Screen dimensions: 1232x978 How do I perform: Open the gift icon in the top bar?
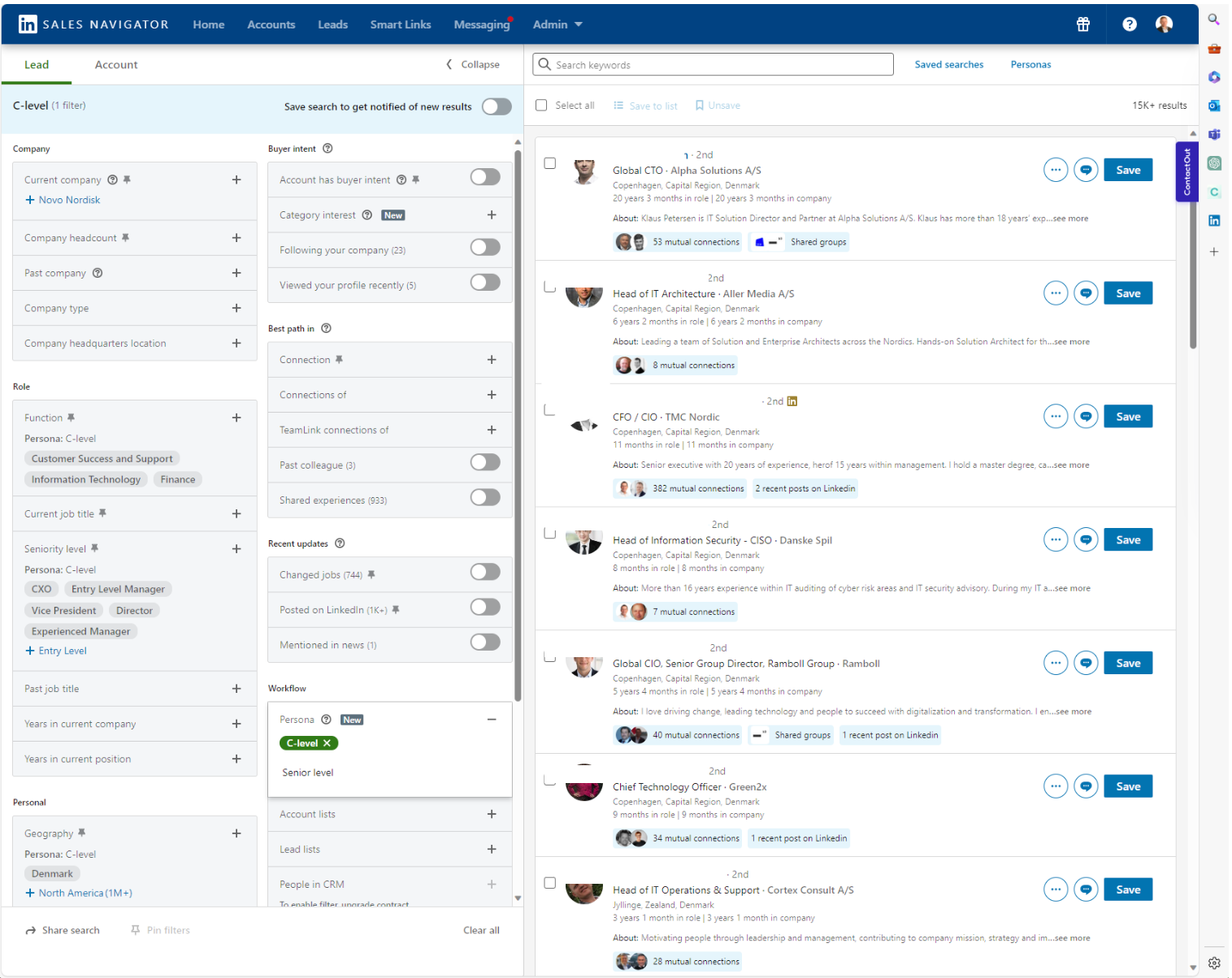(x=1083, y=24)
